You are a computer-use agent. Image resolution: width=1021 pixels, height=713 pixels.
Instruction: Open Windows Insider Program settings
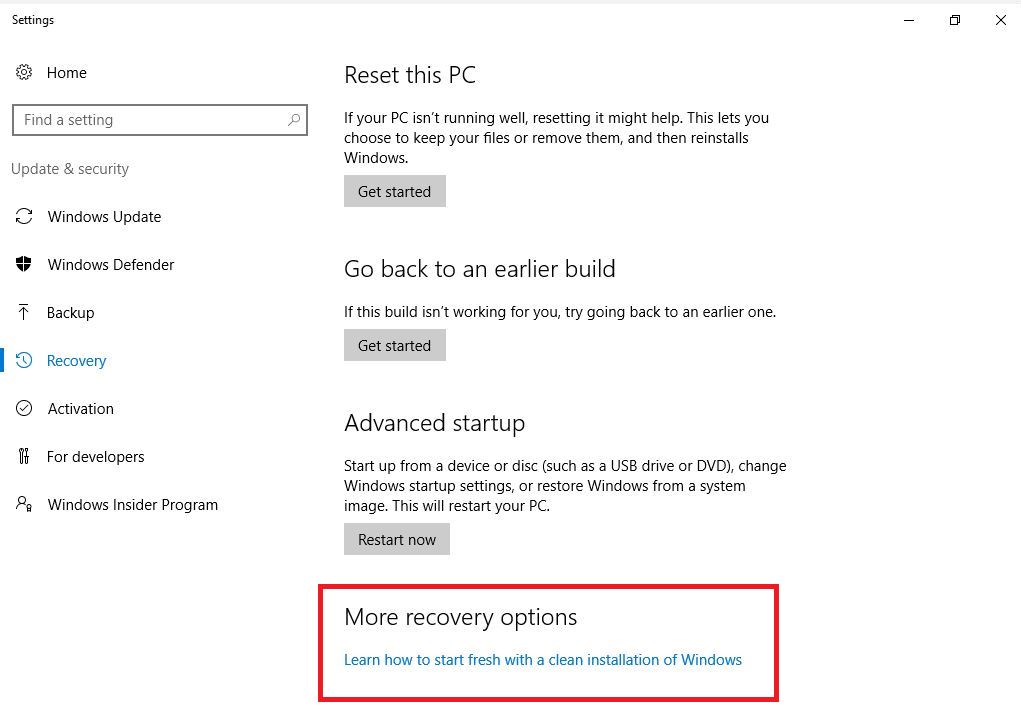click(x=133, y=505)
